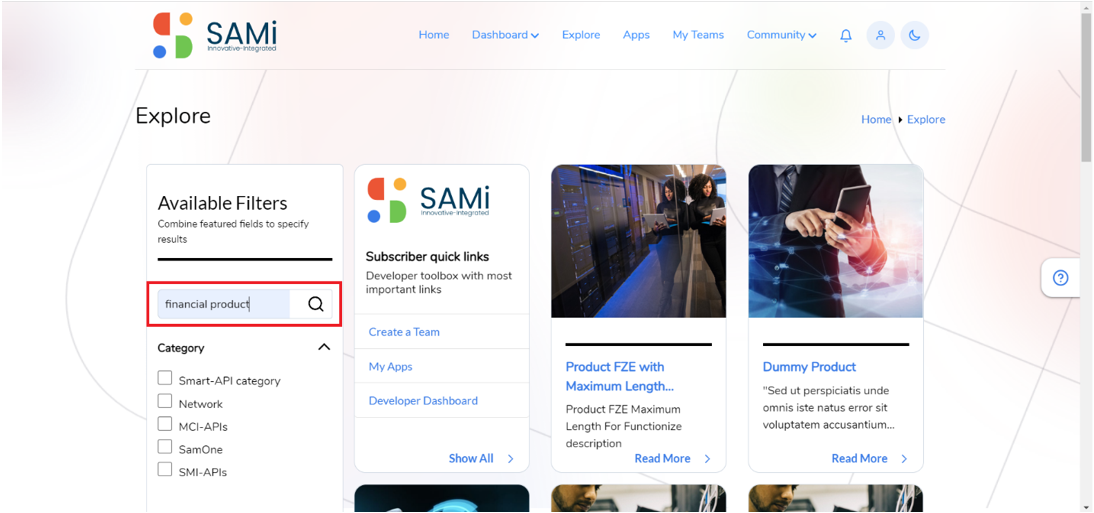Click the server room product image
The image size is (1094, 513).
638,241
